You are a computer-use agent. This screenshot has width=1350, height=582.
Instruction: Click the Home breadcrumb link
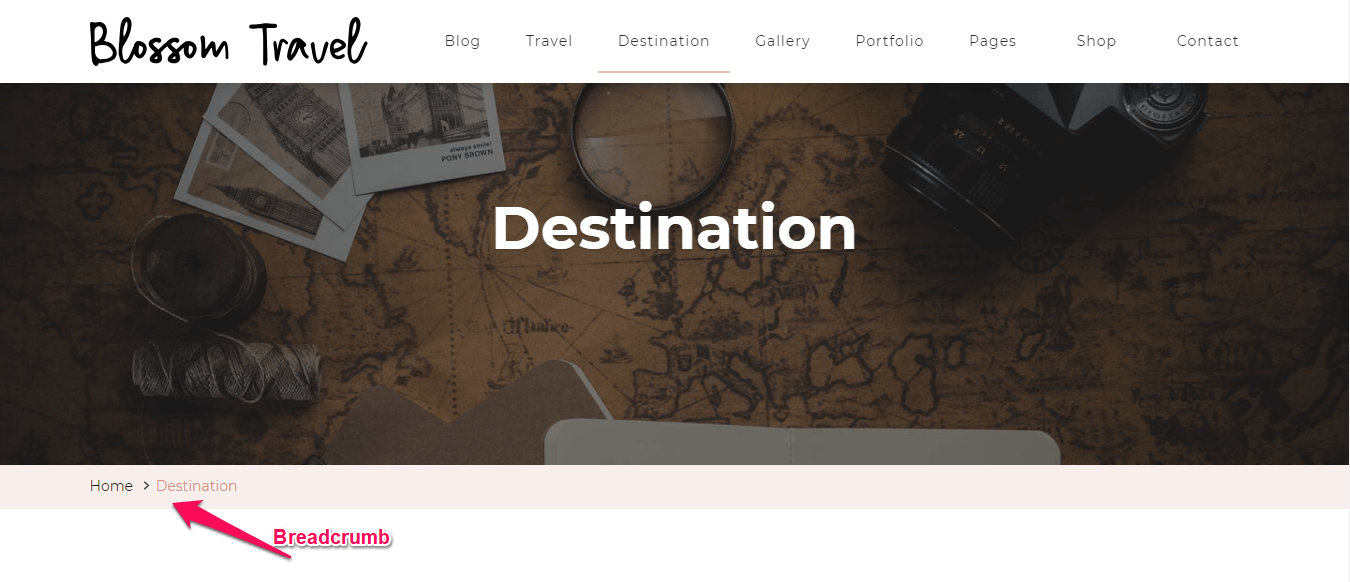click(111, 486)
